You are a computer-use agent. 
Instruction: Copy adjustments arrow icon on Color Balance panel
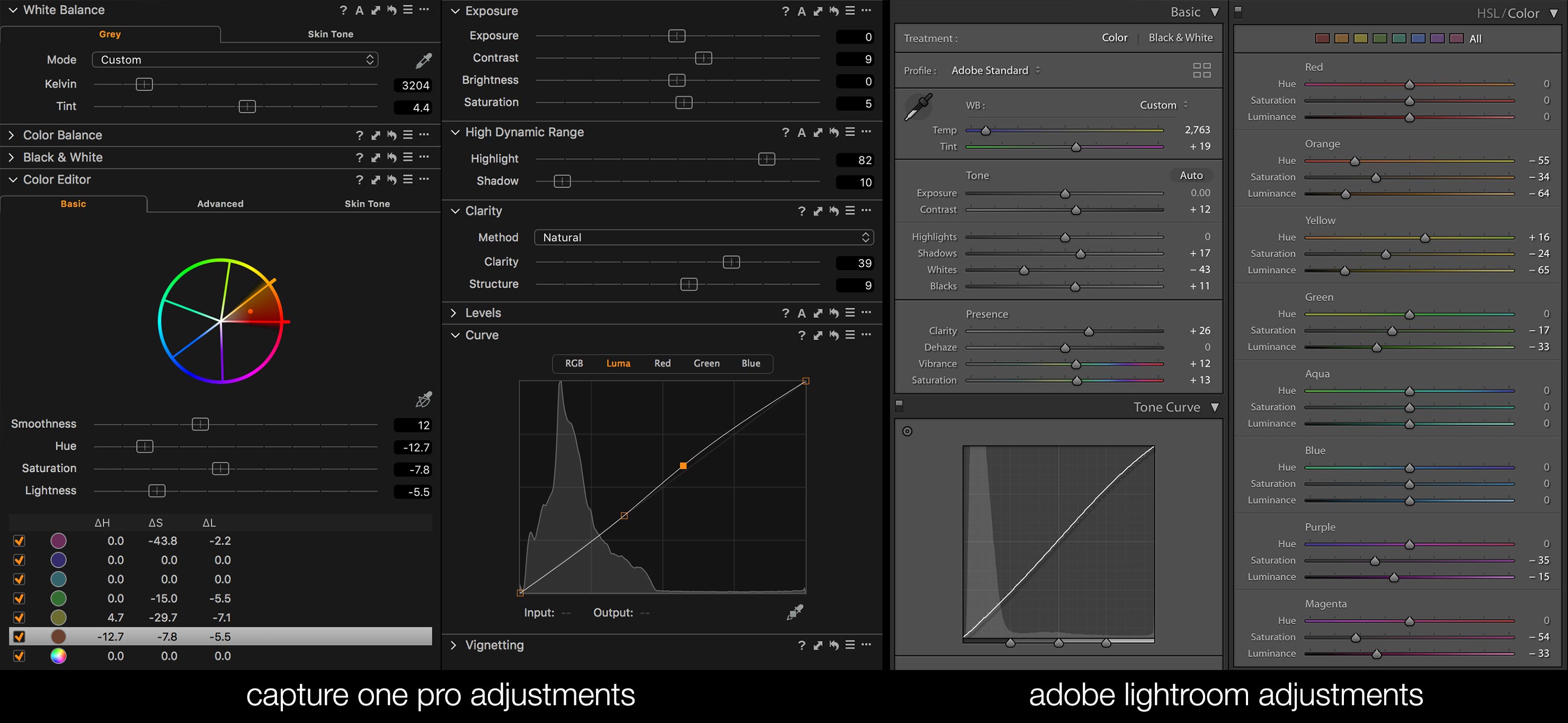[376, 135]
